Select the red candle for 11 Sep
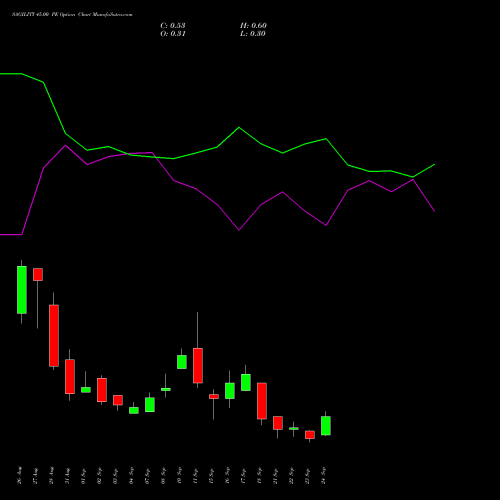The image size is (500, 500). click(x=198, y=366)
